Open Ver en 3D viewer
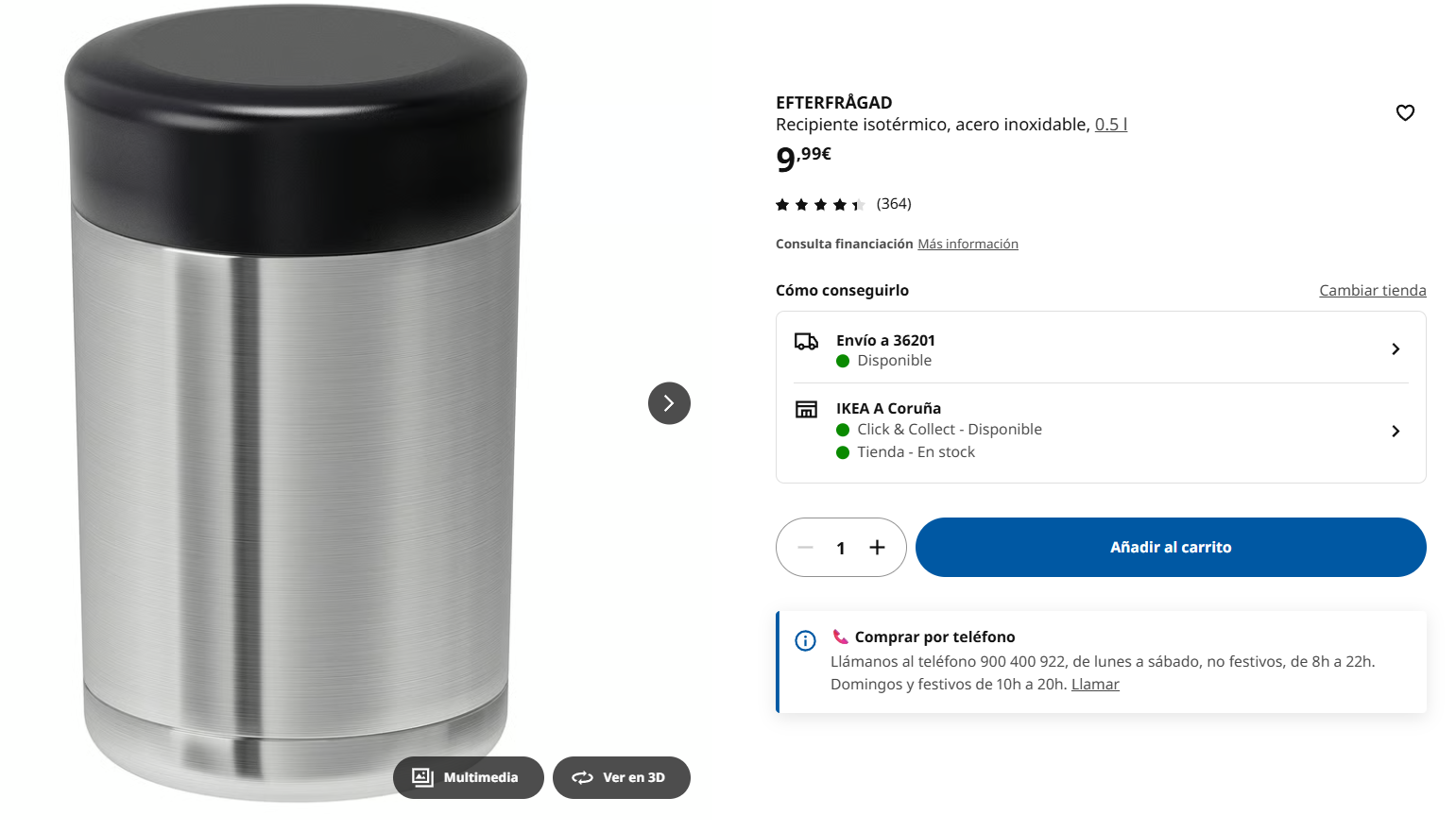The width and height of the screenshot is (1456, 832). pos(622,777)
